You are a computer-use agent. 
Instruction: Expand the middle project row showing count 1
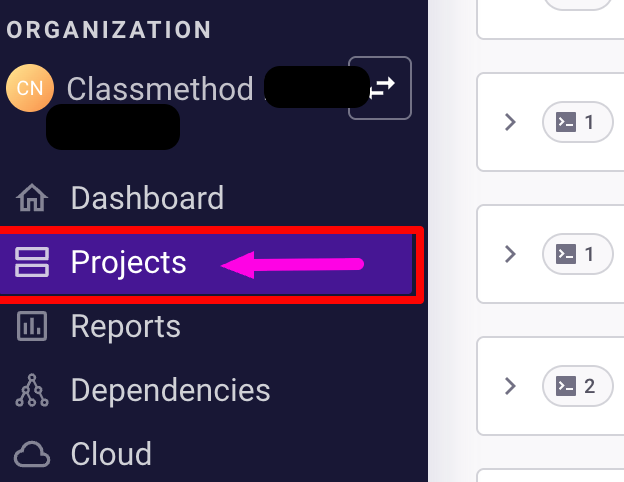(x=510, y=254)
